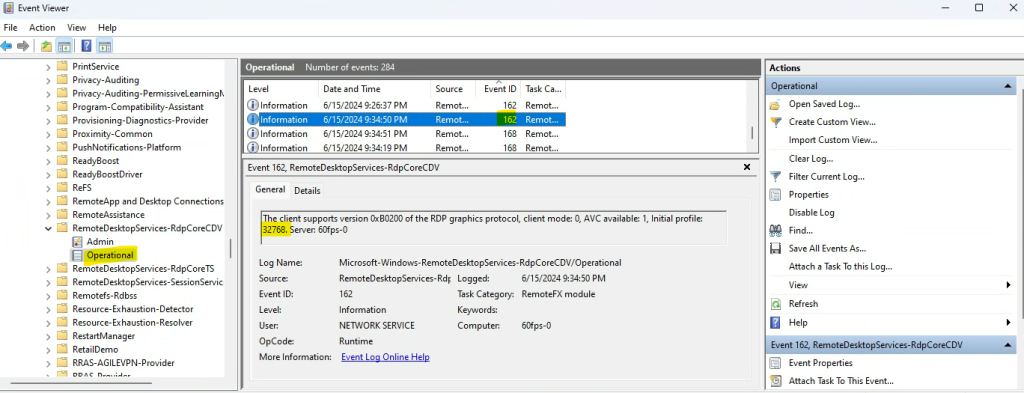
Task: Open Event Log Online Help link
Action: 385,357
